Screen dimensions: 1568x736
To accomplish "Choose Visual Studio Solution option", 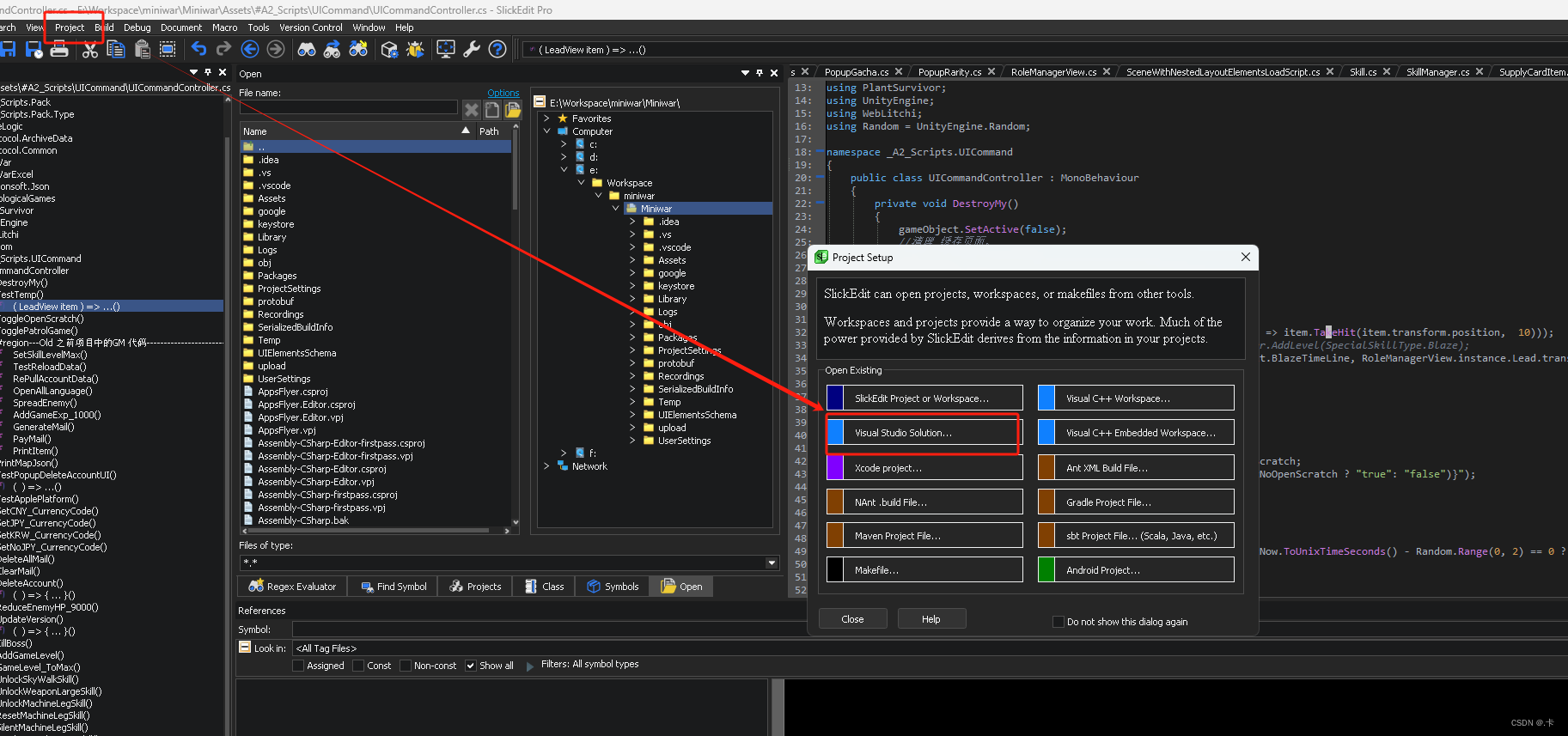I will [x=924, y=433].
